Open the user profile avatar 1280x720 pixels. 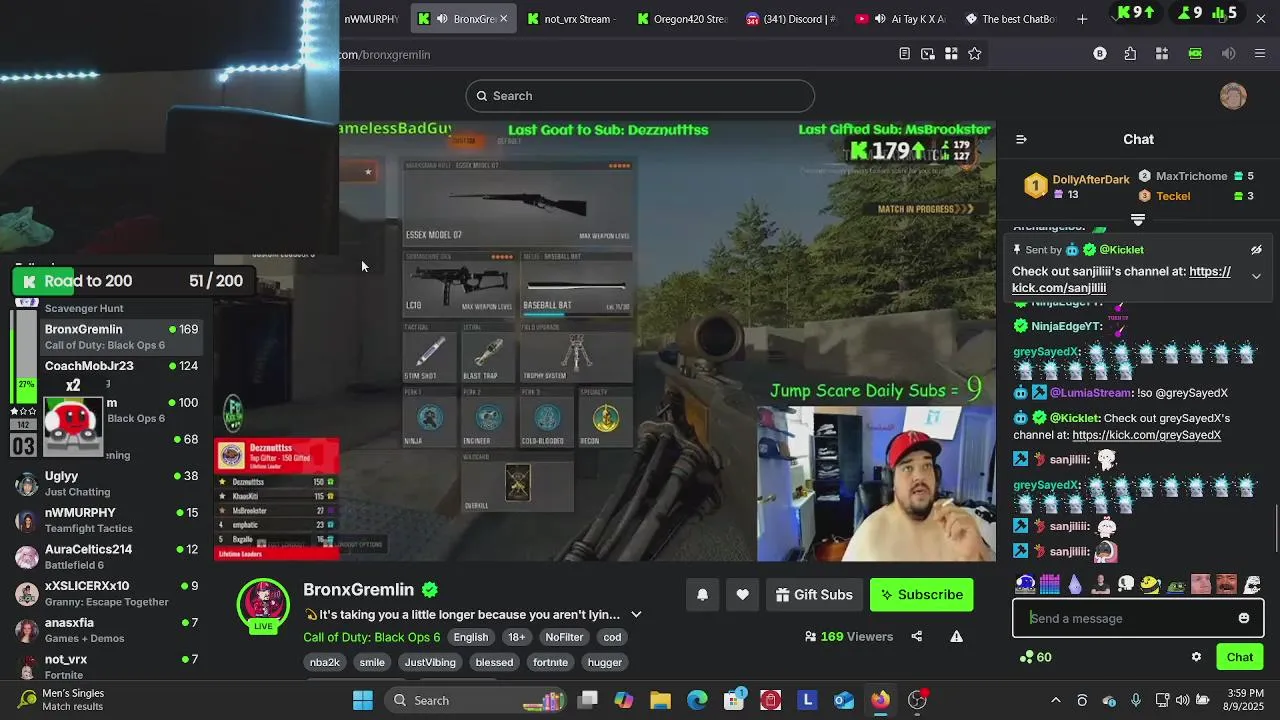coord(1233,96)
